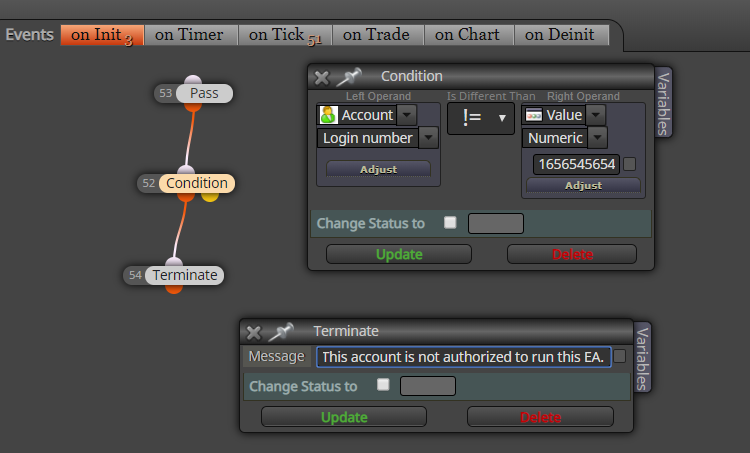This screenshot has height=453, width=750.
Task: Close the Terminate panel with X icon
Action: tap(254, 332)
